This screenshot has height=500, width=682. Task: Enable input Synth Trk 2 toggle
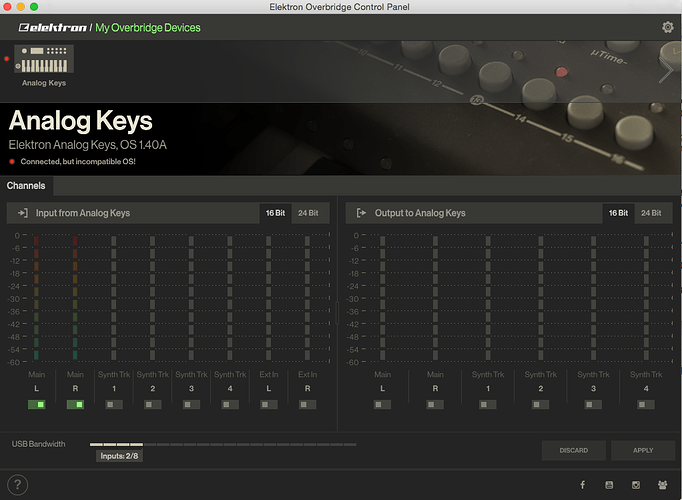(153, 405)
